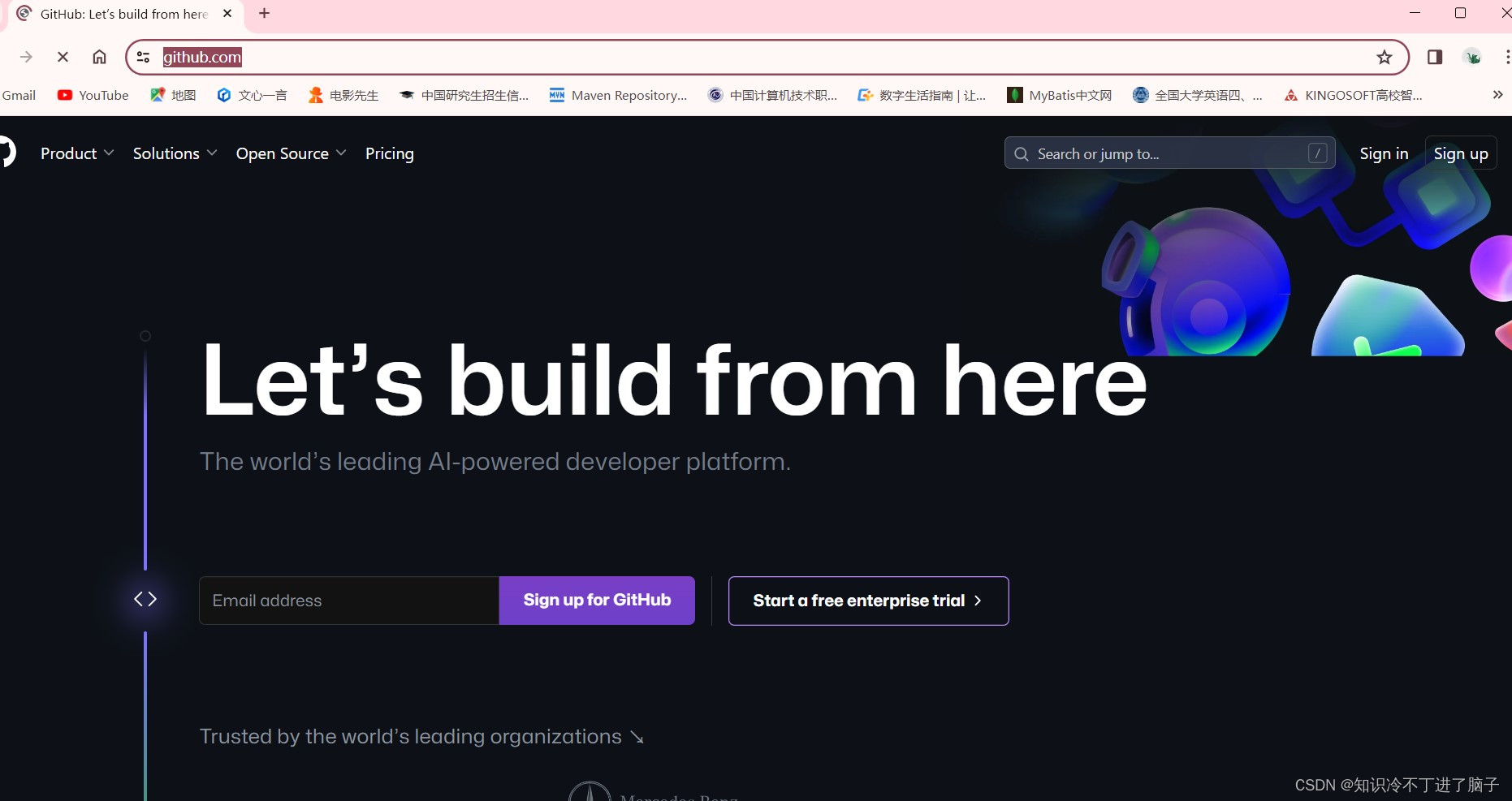This screenshot has height=801, width=1512.
Task: Open the 数字生活指南 bookmark
Action: coord(922,95)
